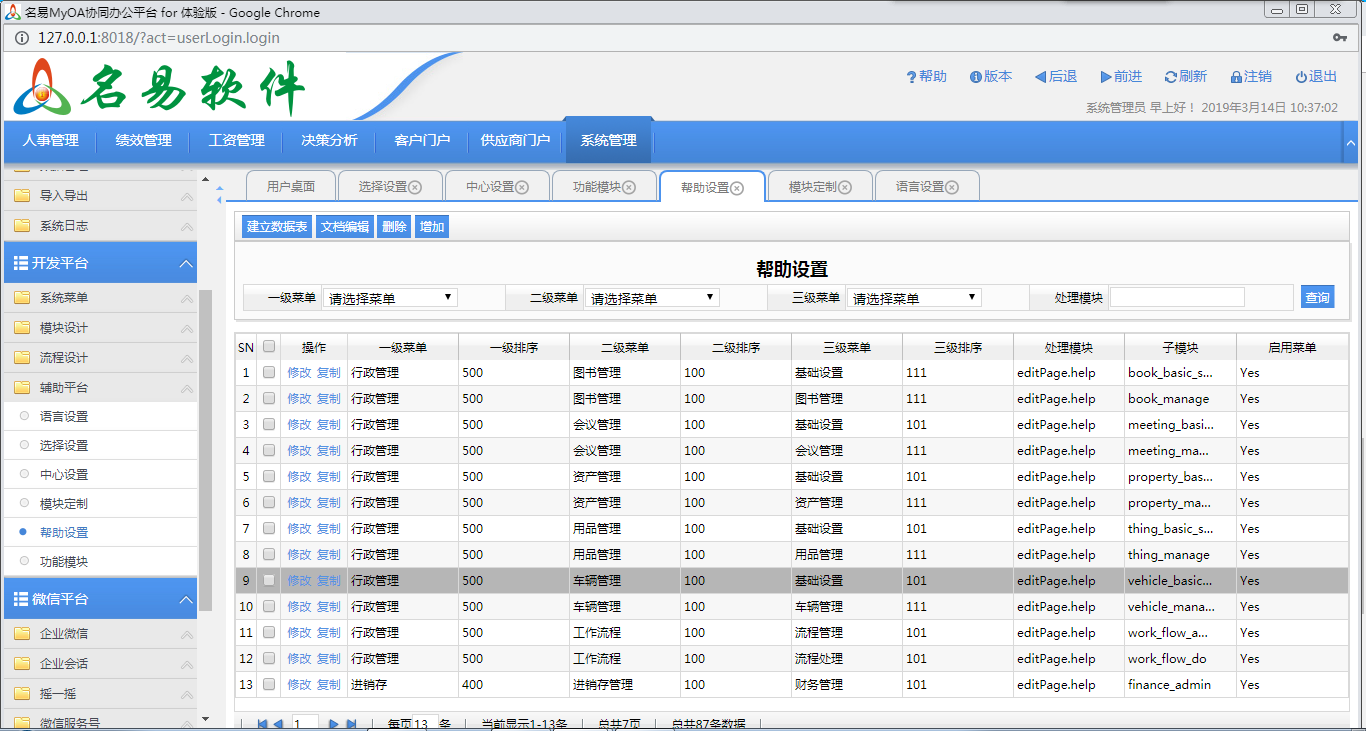Click the 刷新 refresh icon
Image resolution: width=1366 pixels, height=731 pixels.
(1170, 77)
